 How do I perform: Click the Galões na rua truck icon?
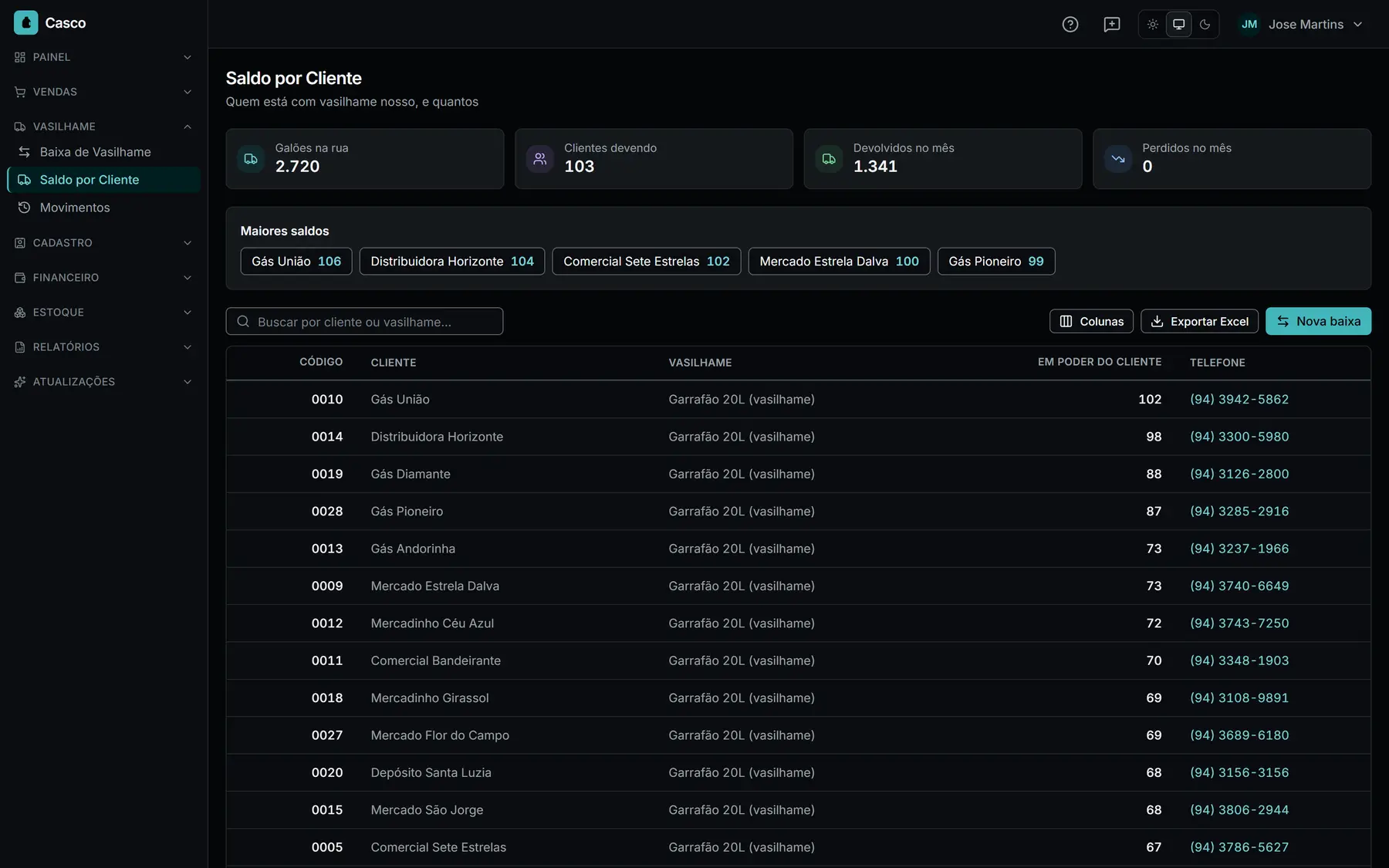[251, 159]
